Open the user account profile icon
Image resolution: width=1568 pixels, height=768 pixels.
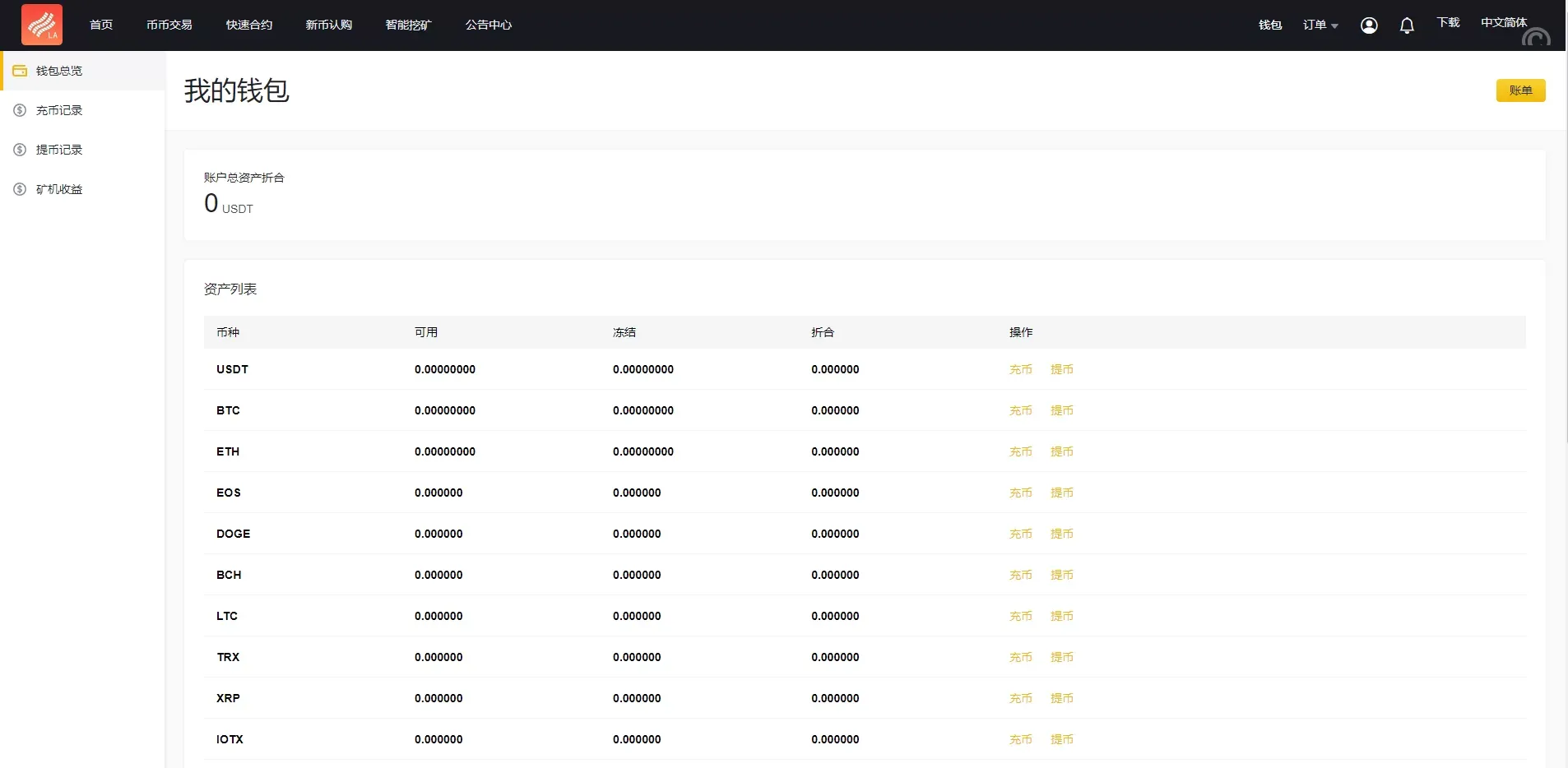1369,25
